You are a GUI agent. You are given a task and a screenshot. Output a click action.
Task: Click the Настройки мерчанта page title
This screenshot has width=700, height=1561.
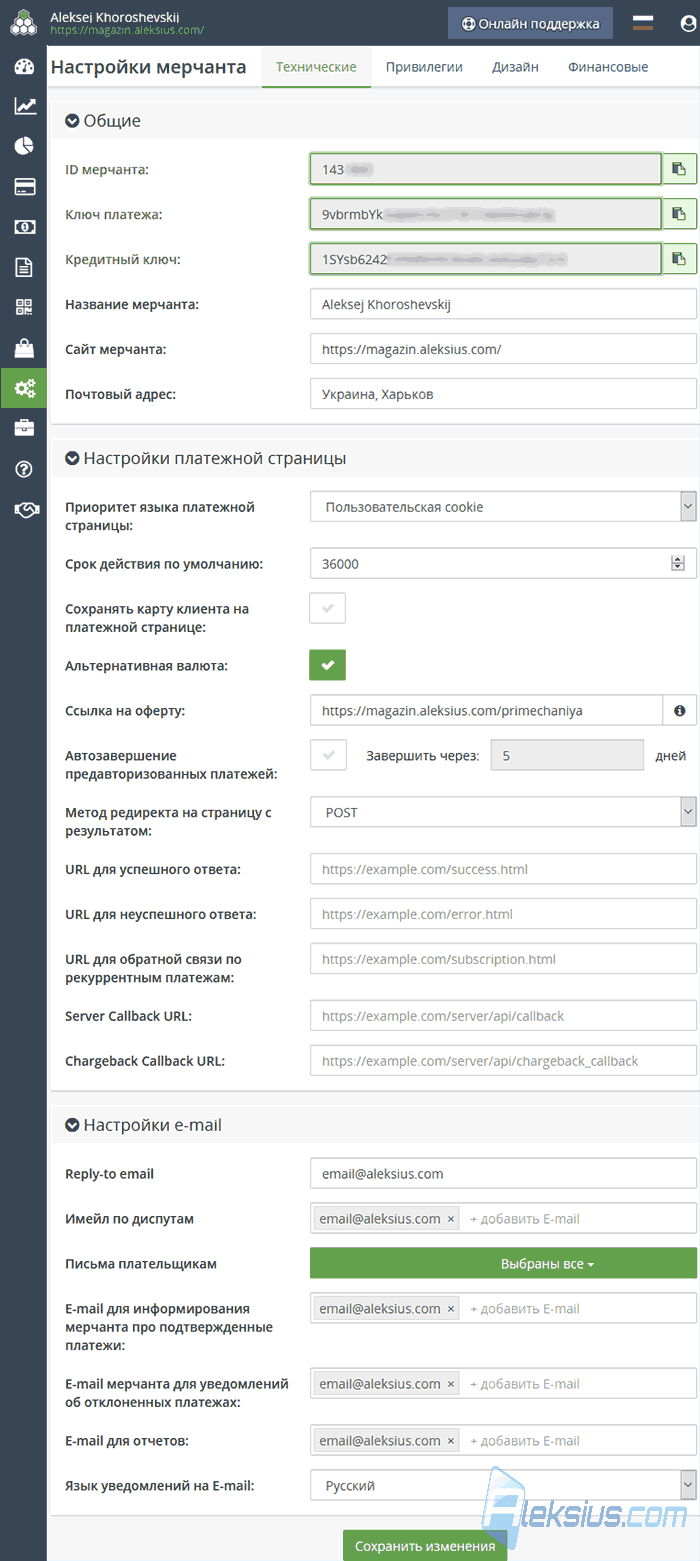[148, 67]
